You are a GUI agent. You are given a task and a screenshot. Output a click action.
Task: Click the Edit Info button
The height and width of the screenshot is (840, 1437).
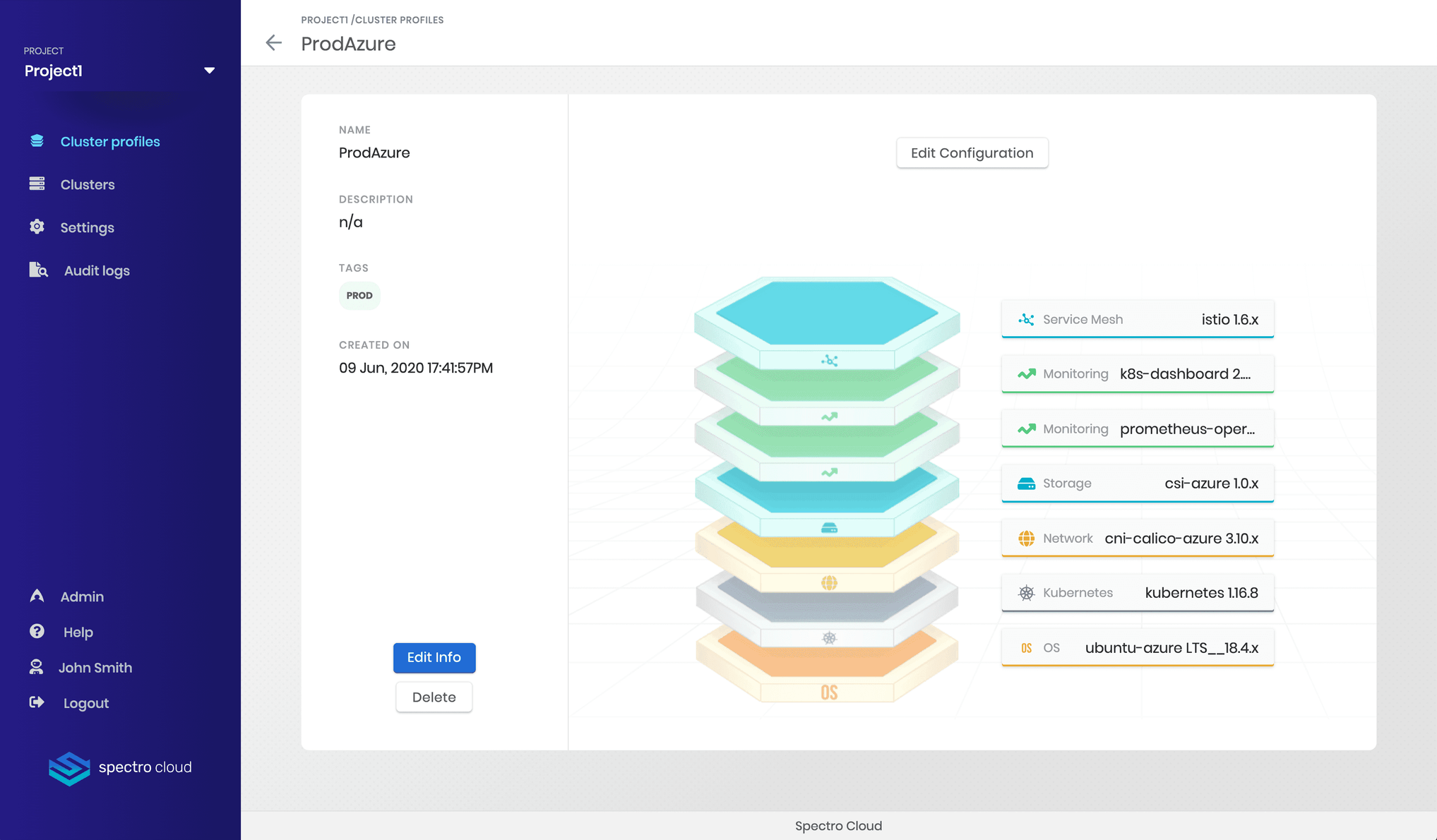(434, 658)
